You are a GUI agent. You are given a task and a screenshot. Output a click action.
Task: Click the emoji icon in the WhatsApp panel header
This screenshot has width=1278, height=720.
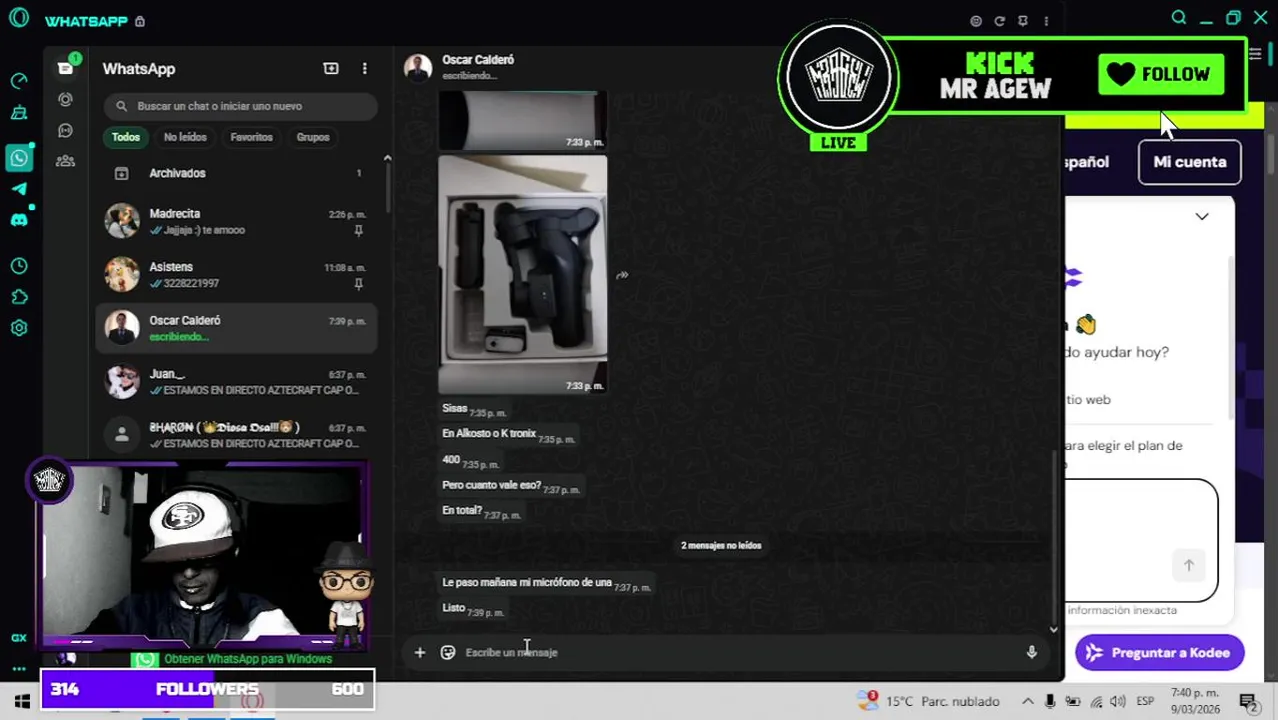click(x=976, y=21)
